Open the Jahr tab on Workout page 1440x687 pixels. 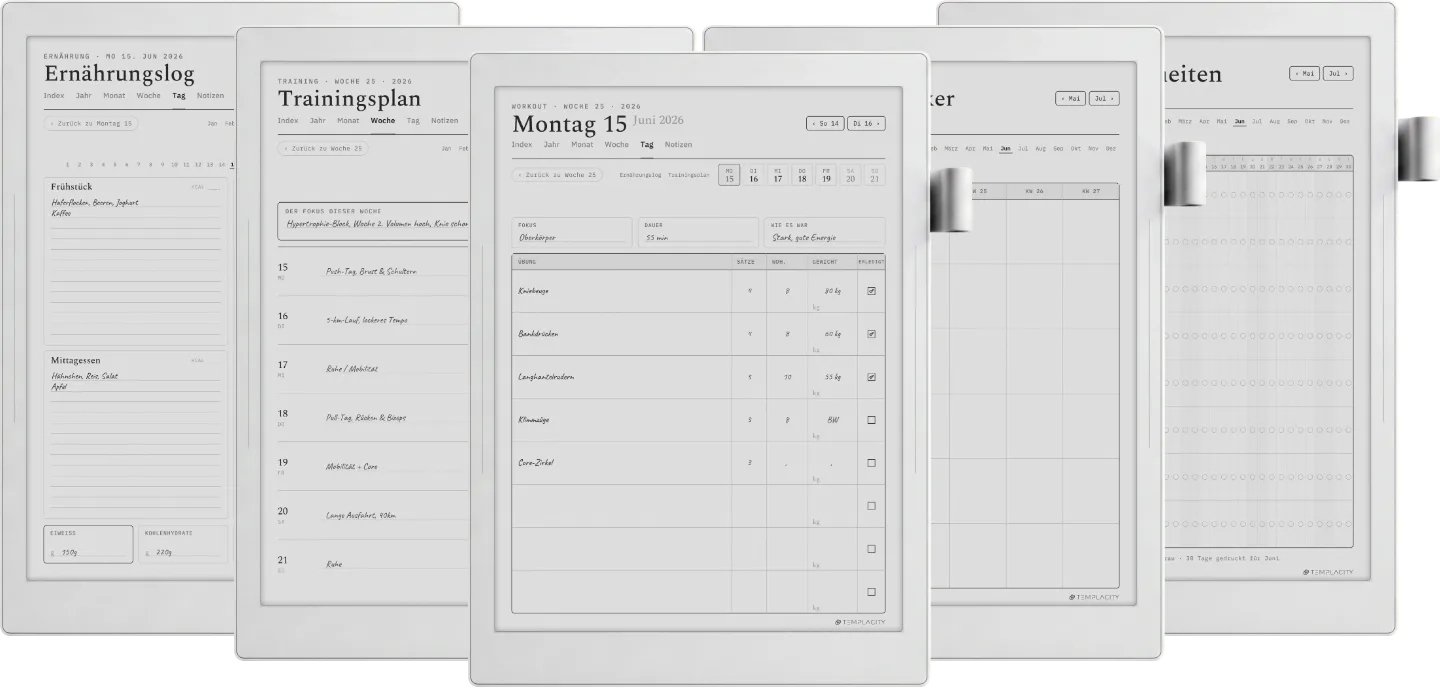[x=551, y=145]
